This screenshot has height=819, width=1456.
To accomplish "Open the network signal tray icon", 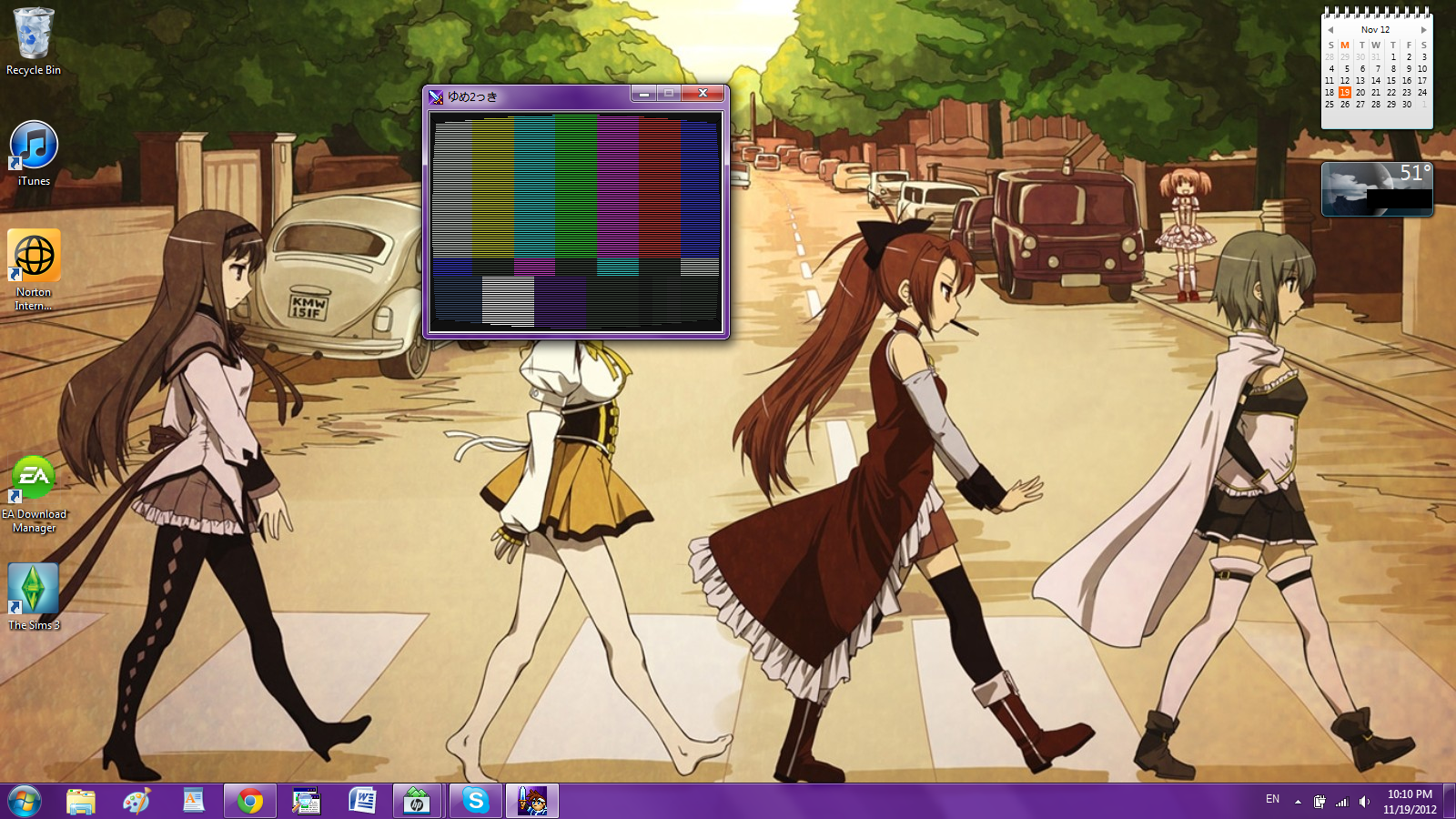I will pyautogui.click(x=1341, y=802).
